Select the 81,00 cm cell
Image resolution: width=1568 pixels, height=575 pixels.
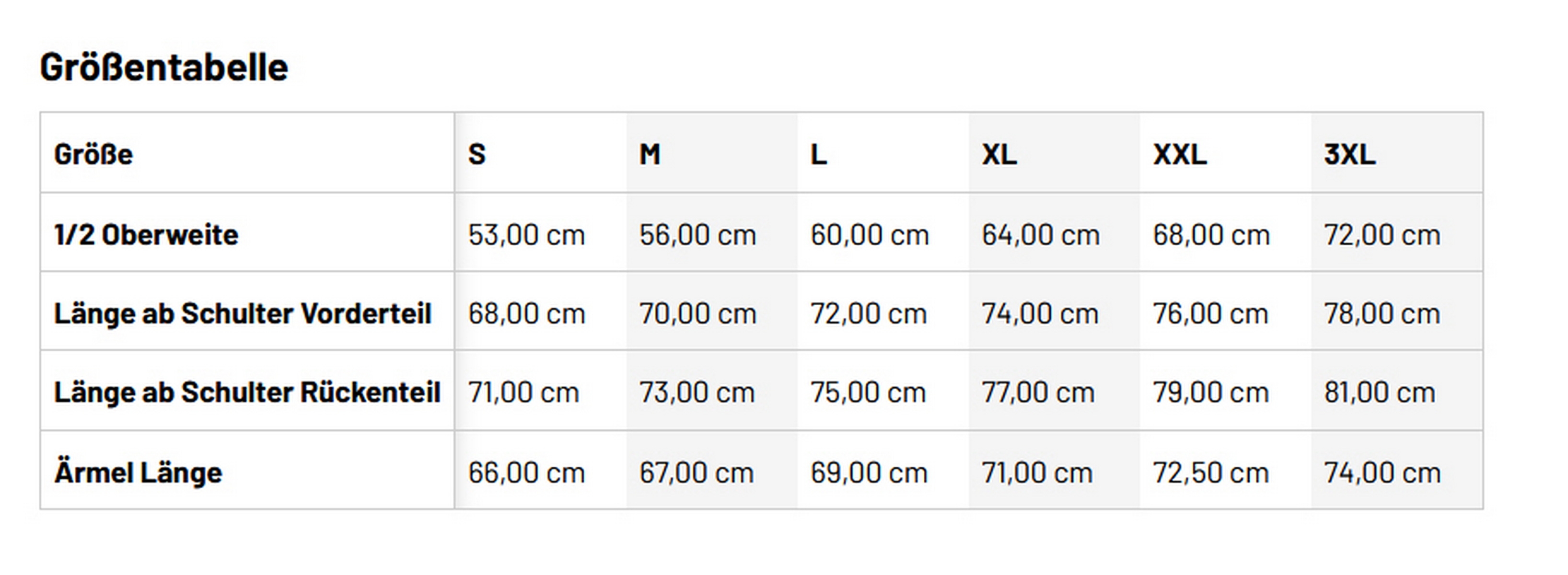point(1379,392)
